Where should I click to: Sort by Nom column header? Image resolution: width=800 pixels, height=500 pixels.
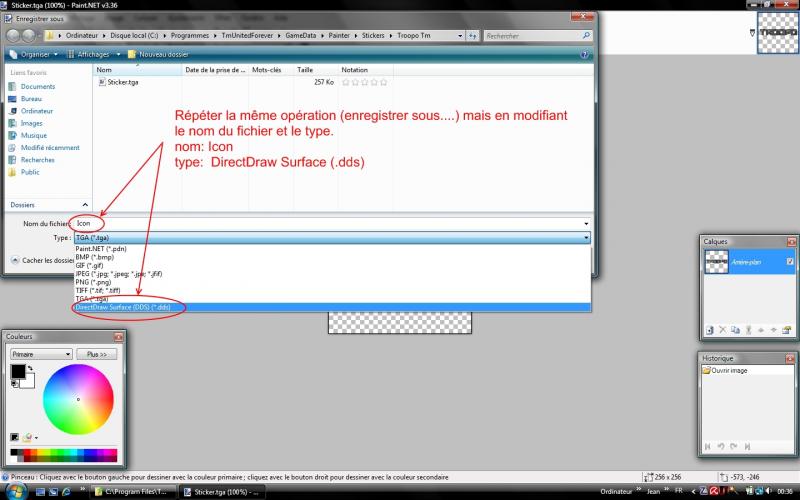click(x=137, y=70)
